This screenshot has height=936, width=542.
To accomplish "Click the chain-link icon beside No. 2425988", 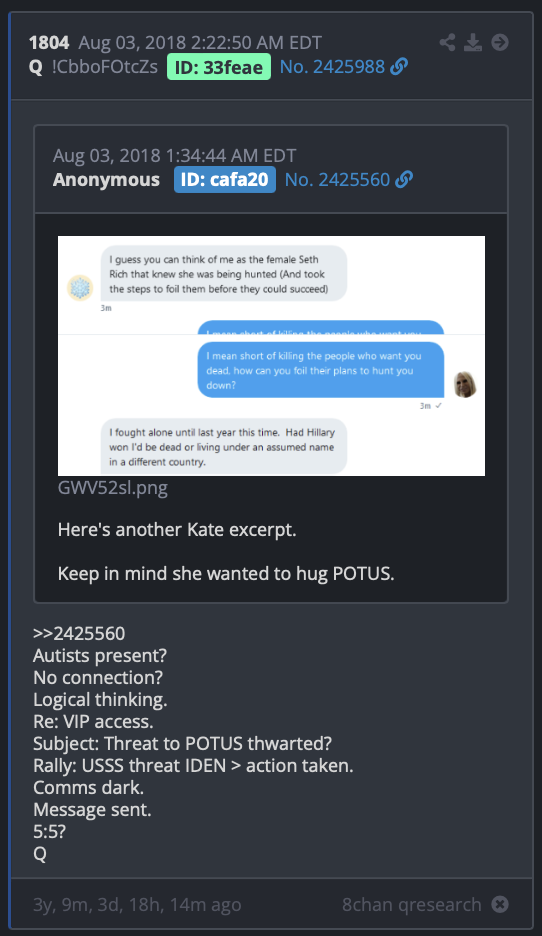I will (399, 67).
